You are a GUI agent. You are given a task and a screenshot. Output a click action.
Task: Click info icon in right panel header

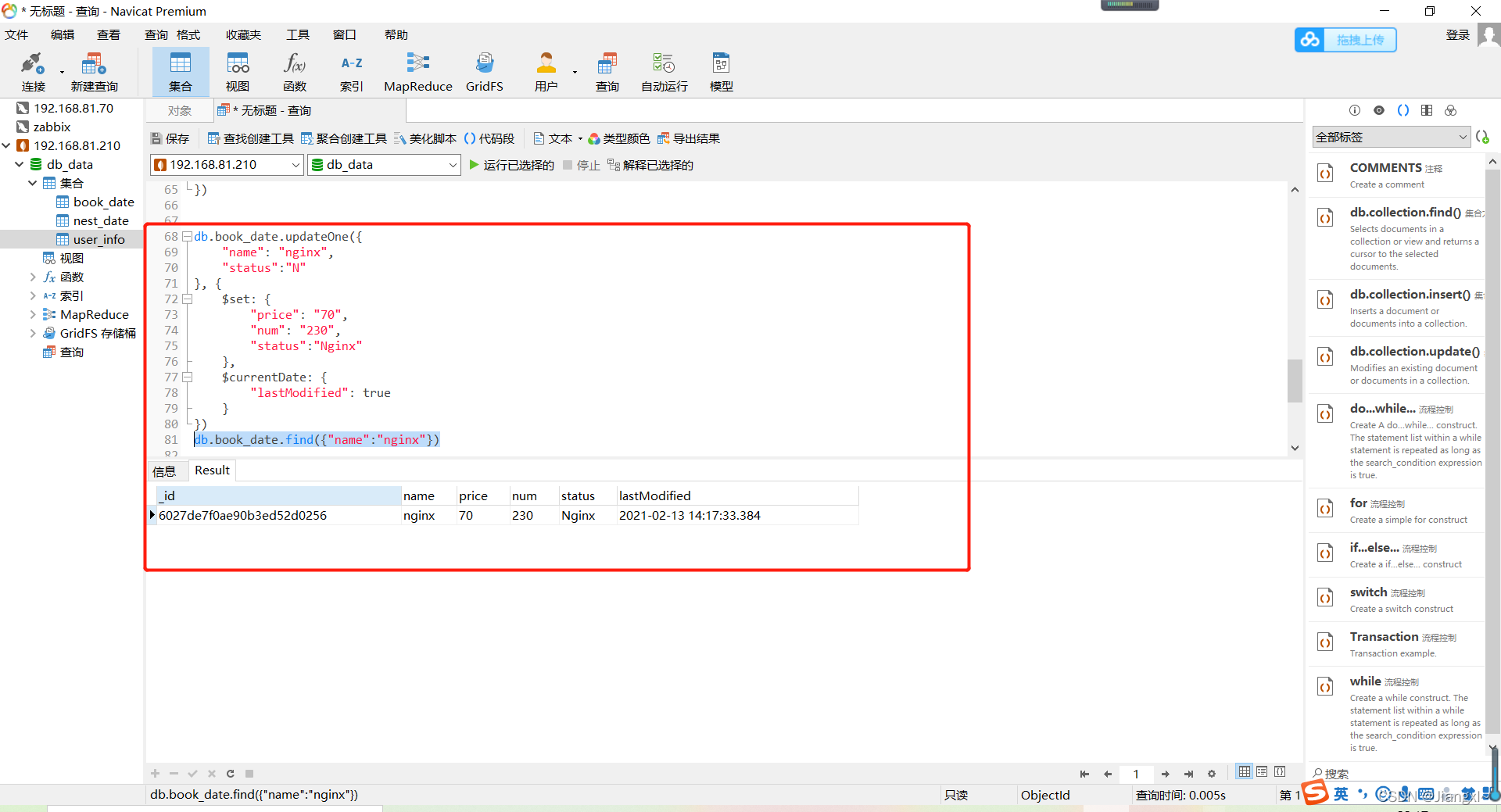coord(1355,110)
